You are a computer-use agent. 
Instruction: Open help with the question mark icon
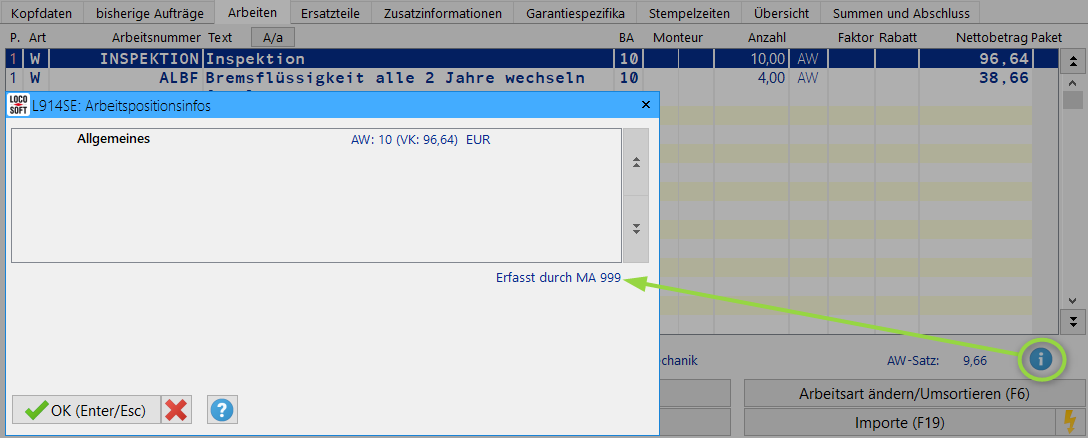tap(222, 409)
